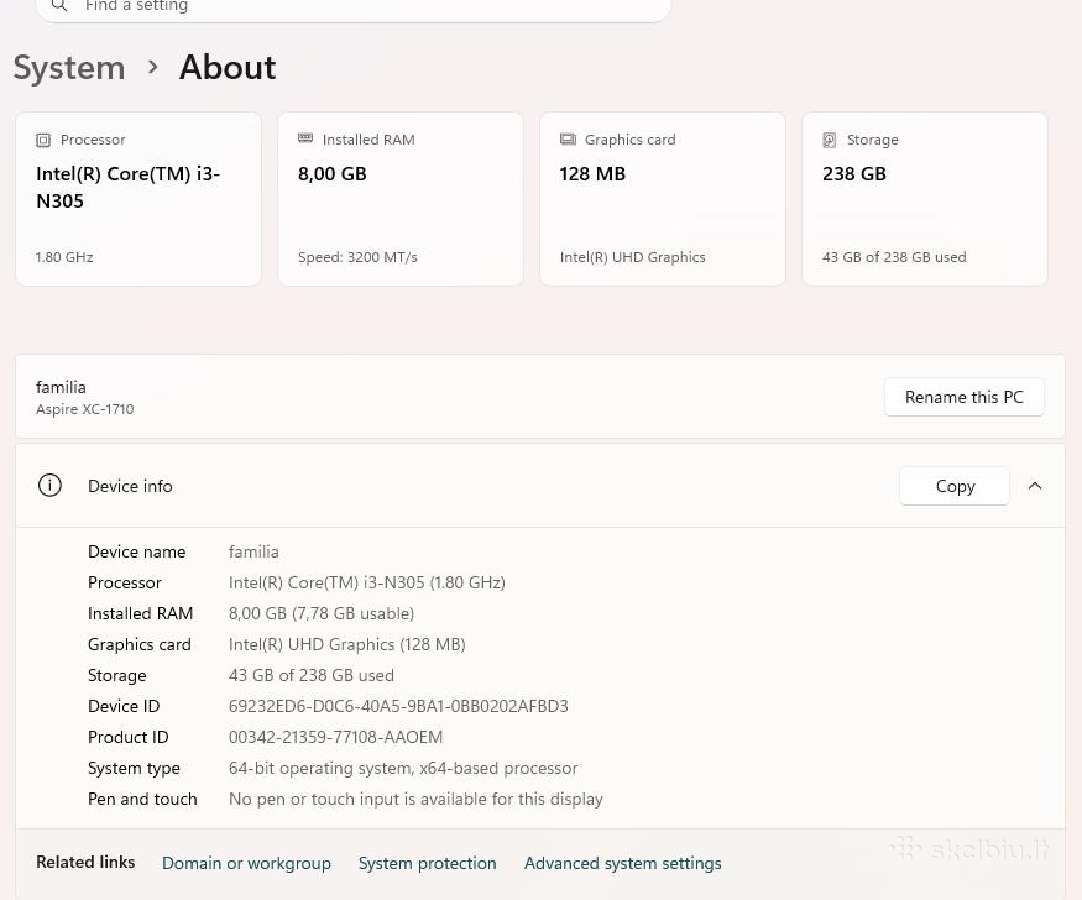Open Domain or workgroup link

(246, 863)
